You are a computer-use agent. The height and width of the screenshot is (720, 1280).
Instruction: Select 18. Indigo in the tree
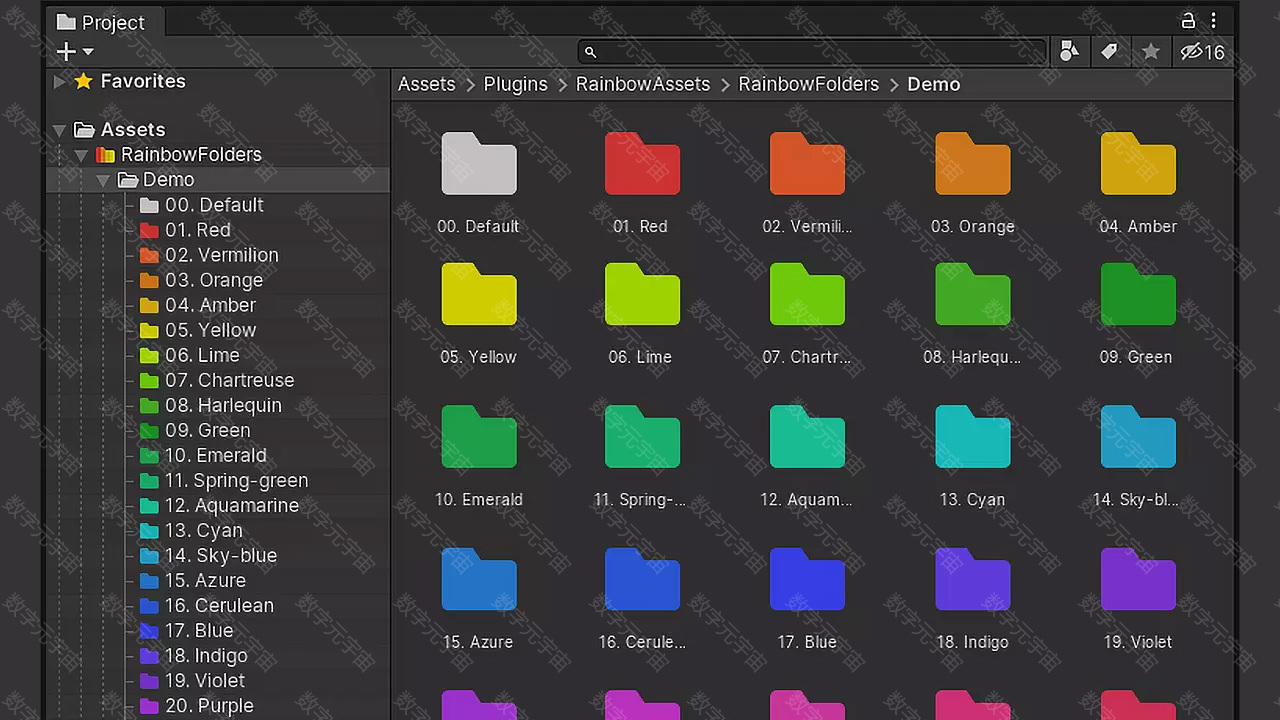coord(206,655)
